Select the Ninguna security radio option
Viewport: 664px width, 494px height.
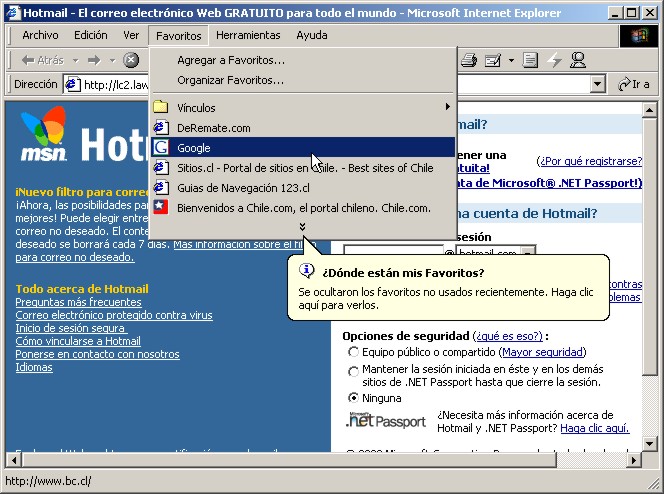click(353, 398)
